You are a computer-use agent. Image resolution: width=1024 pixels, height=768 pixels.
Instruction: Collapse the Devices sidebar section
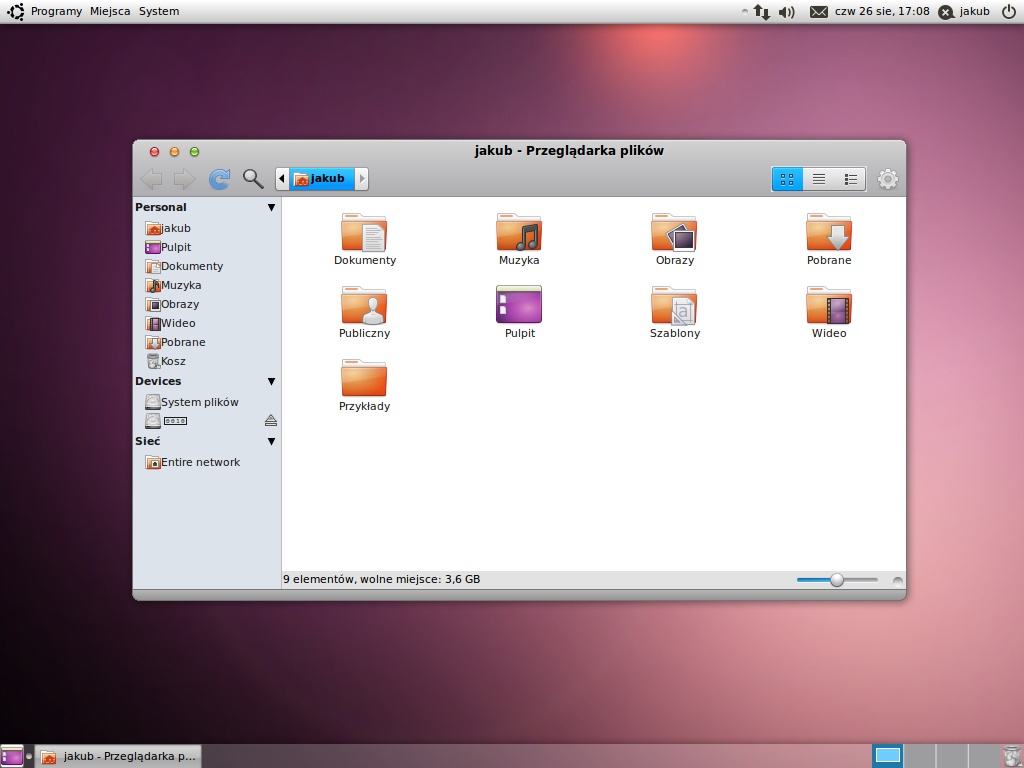(x=271, y=381)
